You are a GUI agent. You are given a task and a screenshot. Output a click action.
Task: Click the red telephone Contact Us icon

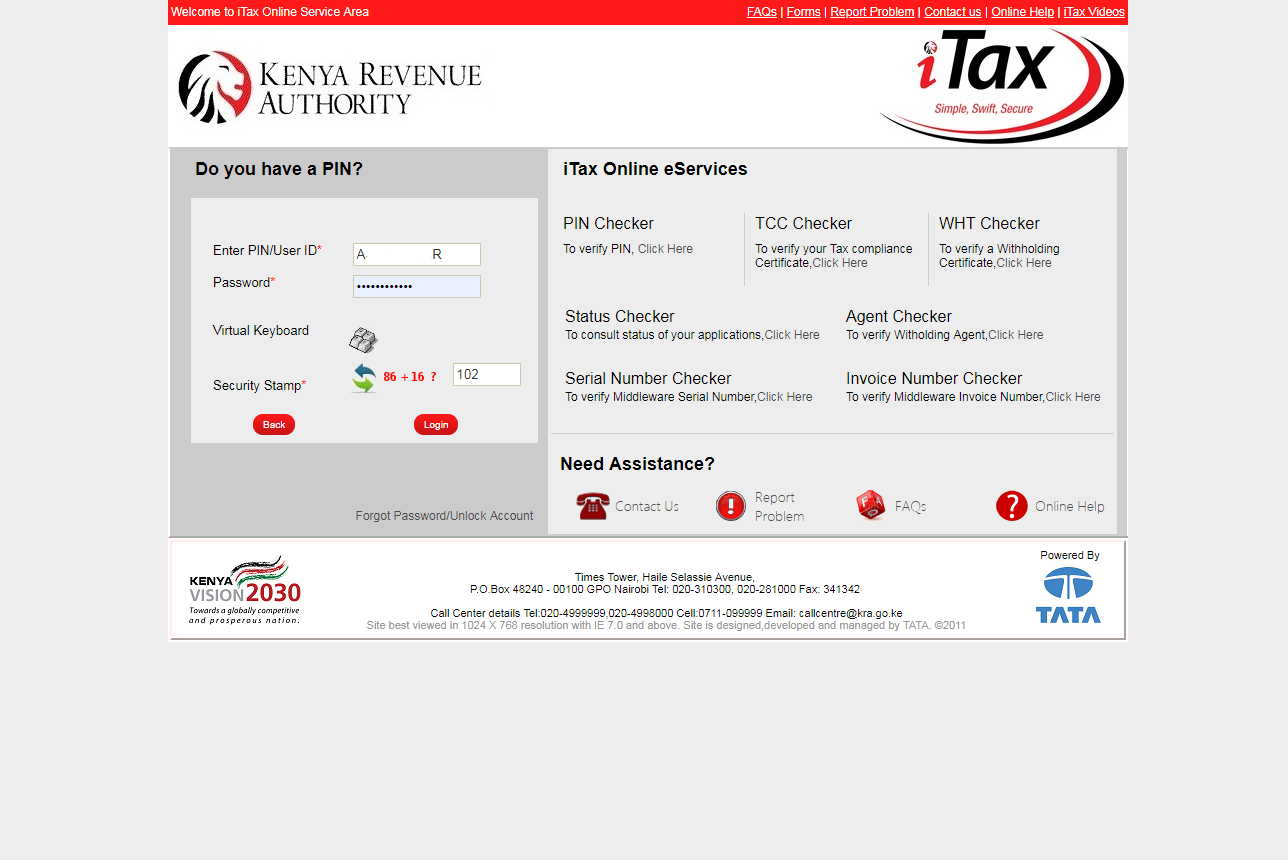click(x=592, y=506)
